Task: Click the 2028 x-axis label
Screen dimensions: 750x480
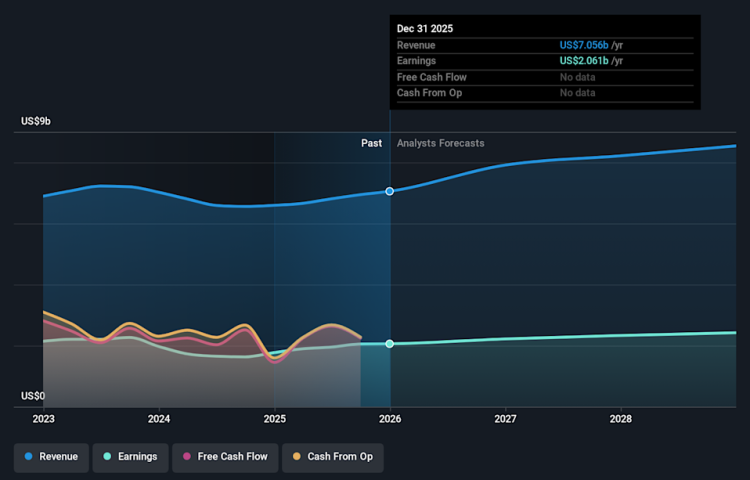Action: point(621,419)
